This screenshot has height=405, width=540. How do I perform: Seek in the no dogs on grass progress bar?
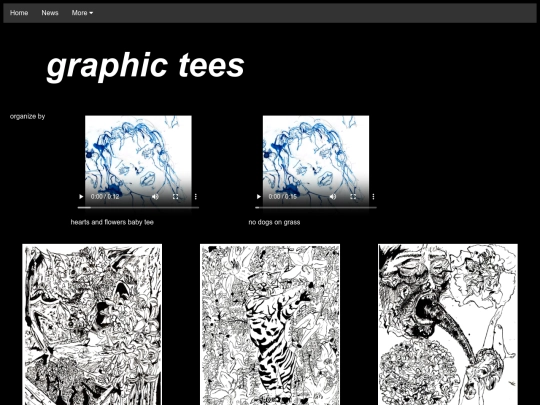316,208
